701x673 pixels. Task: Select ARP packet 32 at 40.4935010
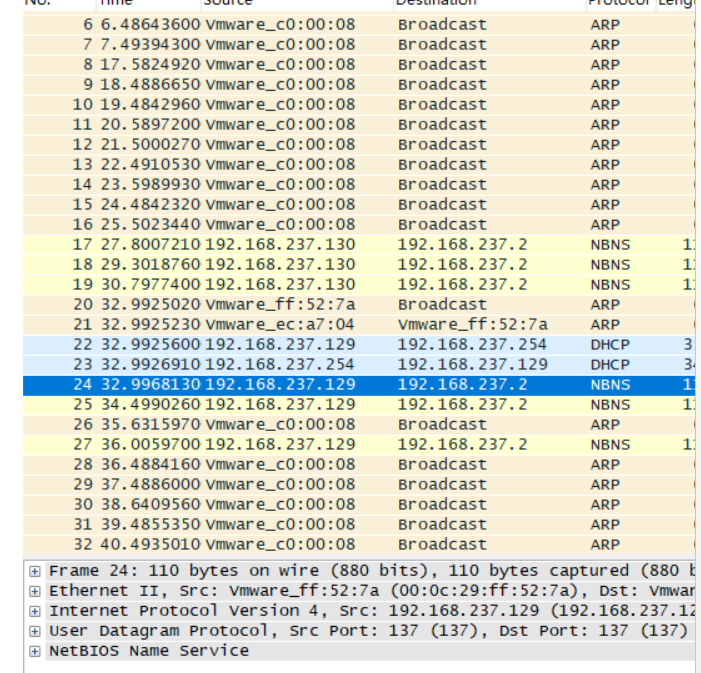click(x=359, y=544)
